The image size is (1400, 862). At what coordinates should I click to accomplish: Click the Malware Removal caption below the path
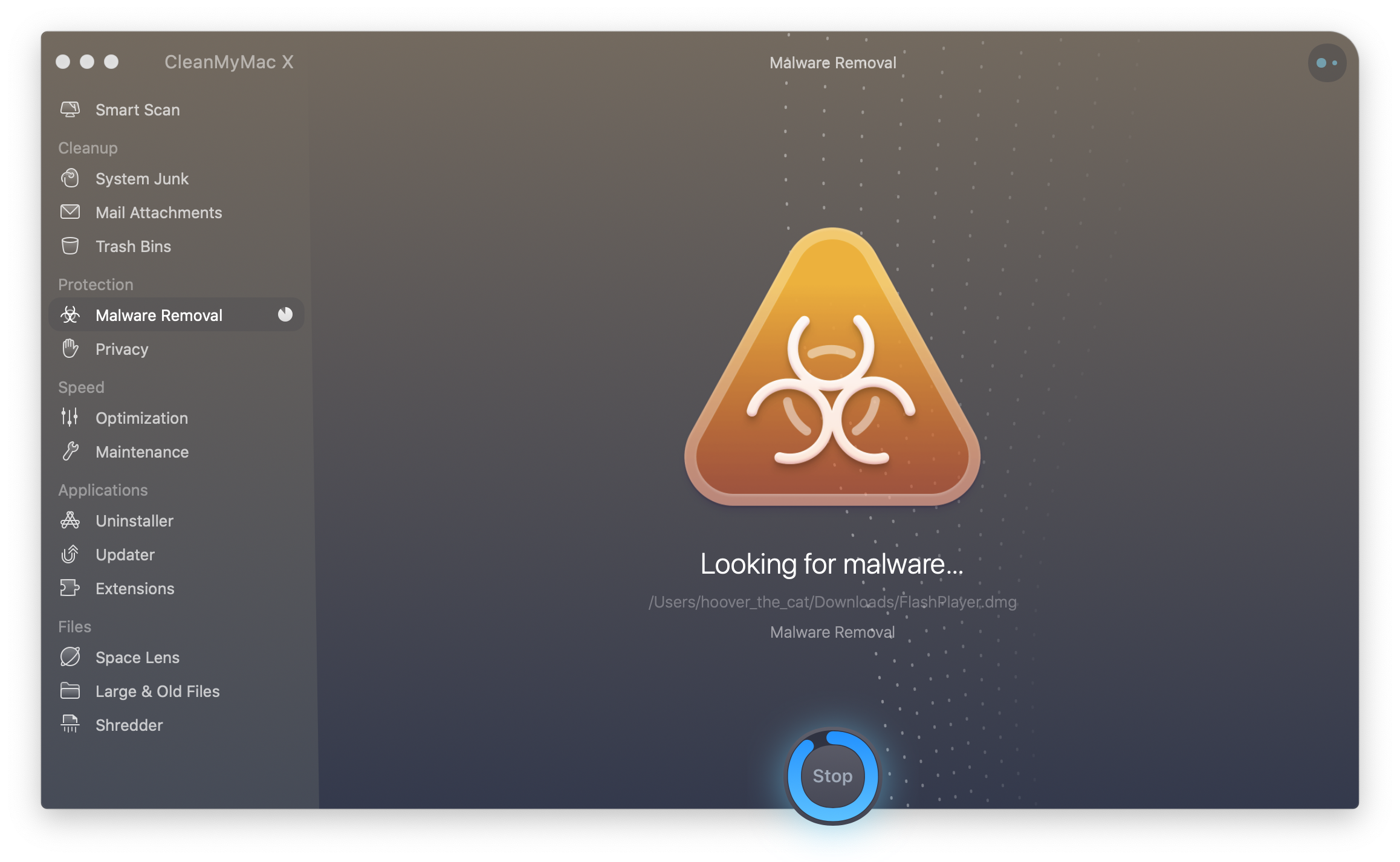(x=832, y=632)
